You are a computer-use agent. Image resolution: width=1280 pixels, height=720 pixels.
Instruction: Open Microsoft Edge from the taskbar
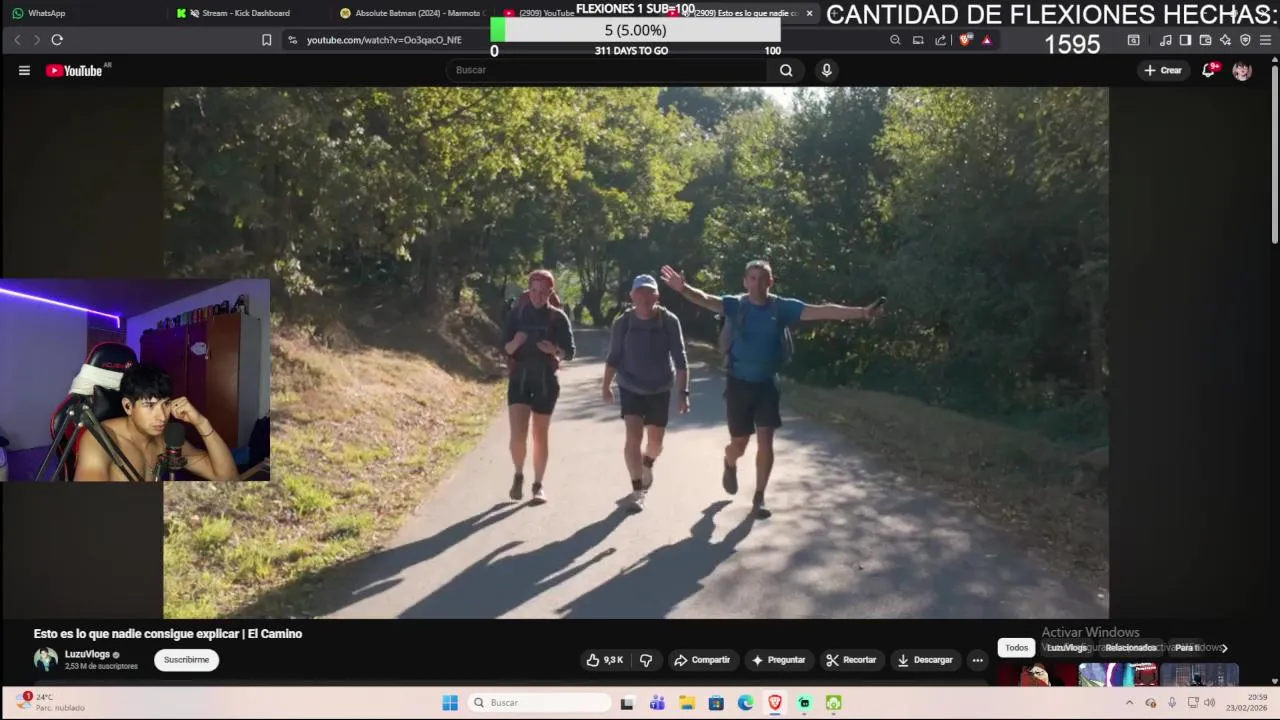tap(745, 703)
